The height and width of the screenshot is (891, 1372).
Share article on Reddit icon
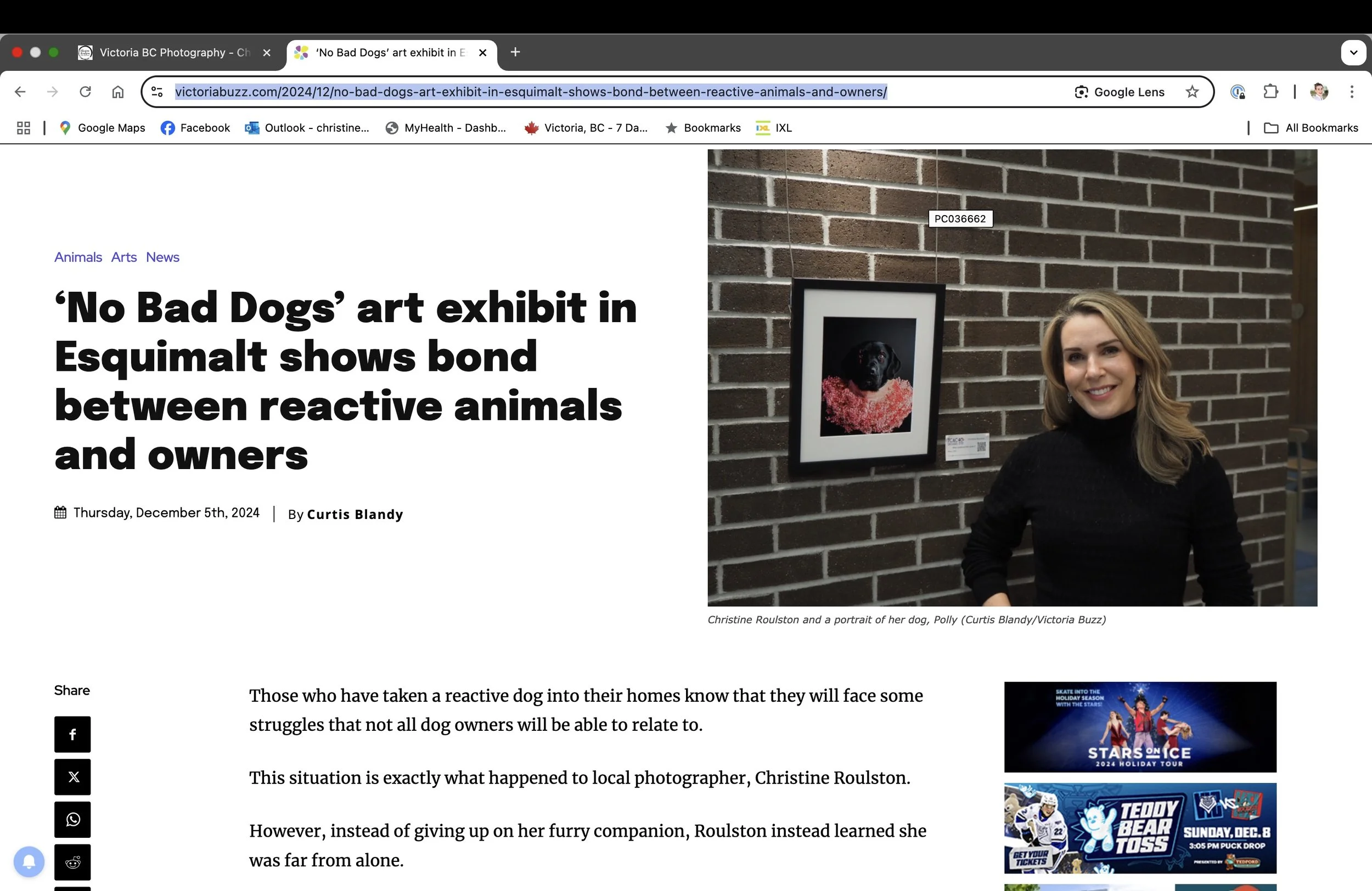click(x=72, y=862)
